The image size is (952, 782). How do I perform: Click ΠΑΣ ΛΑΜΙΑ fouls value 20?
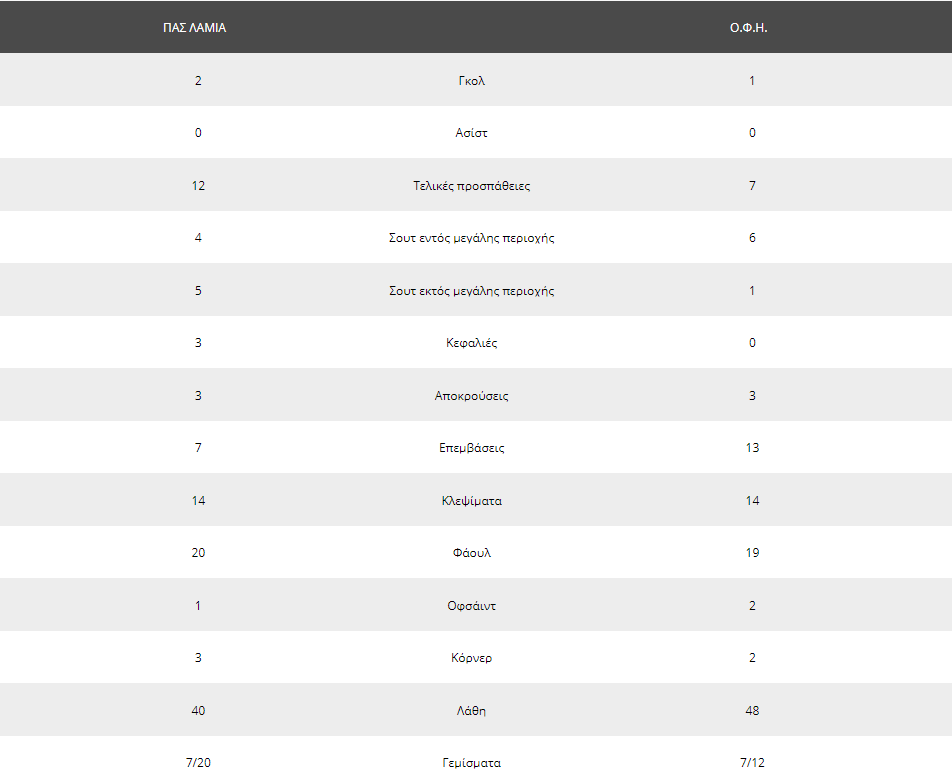point(199,553)
